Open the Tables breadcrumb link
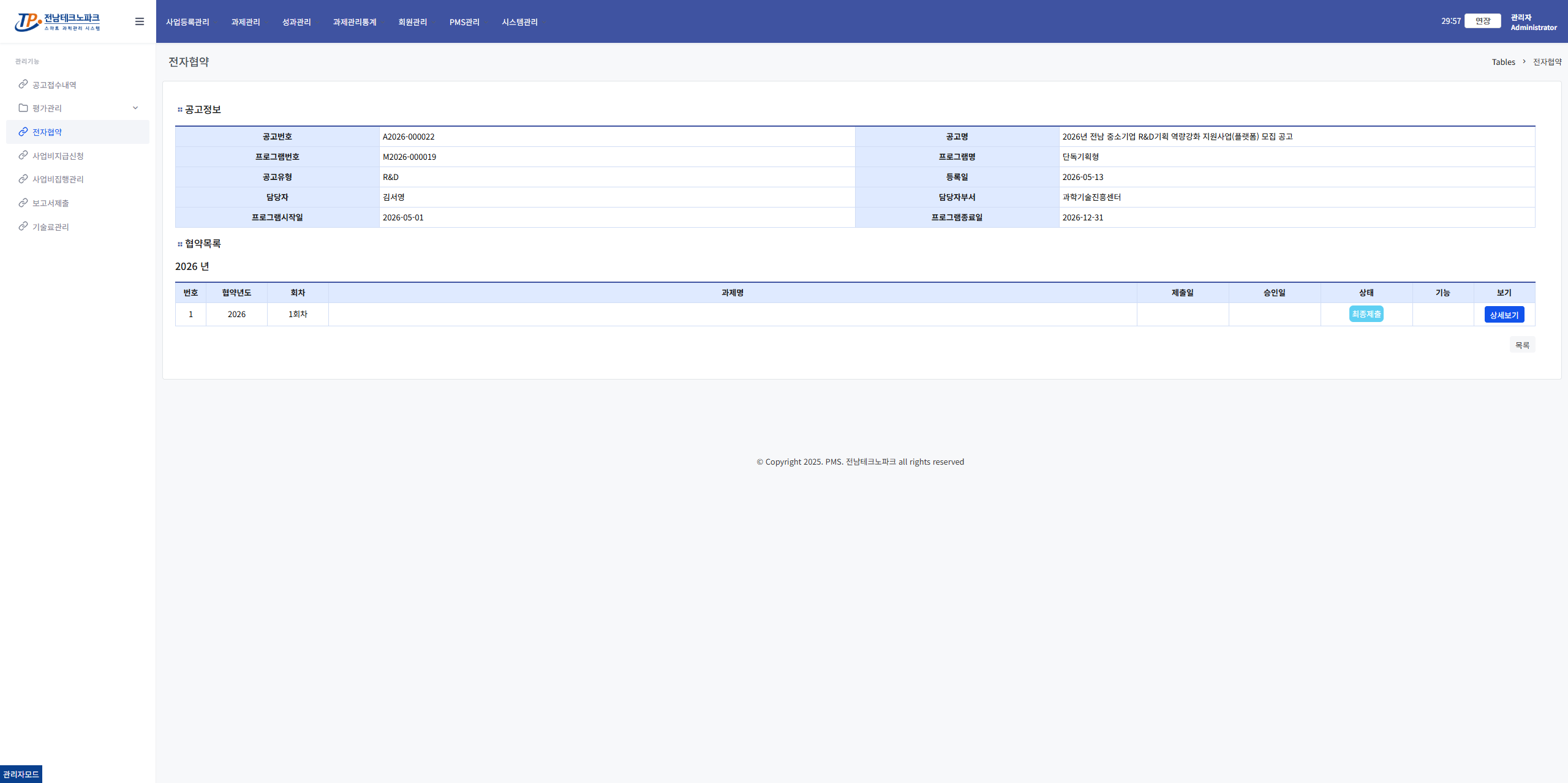The width and height of the screenshot is (1568, 783). pos(1504,62)
